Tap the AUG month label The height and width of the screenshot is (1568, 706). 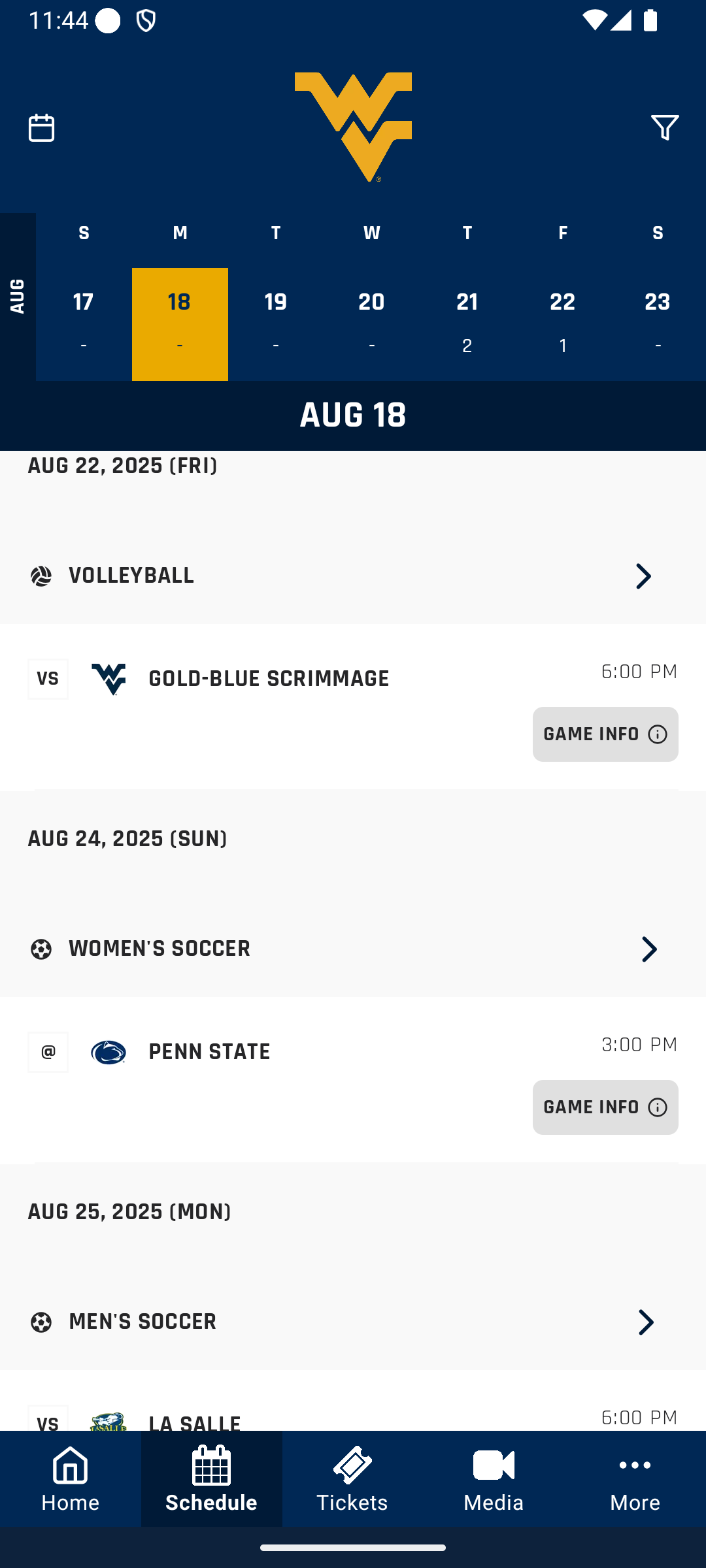click(x=18, y=297)
